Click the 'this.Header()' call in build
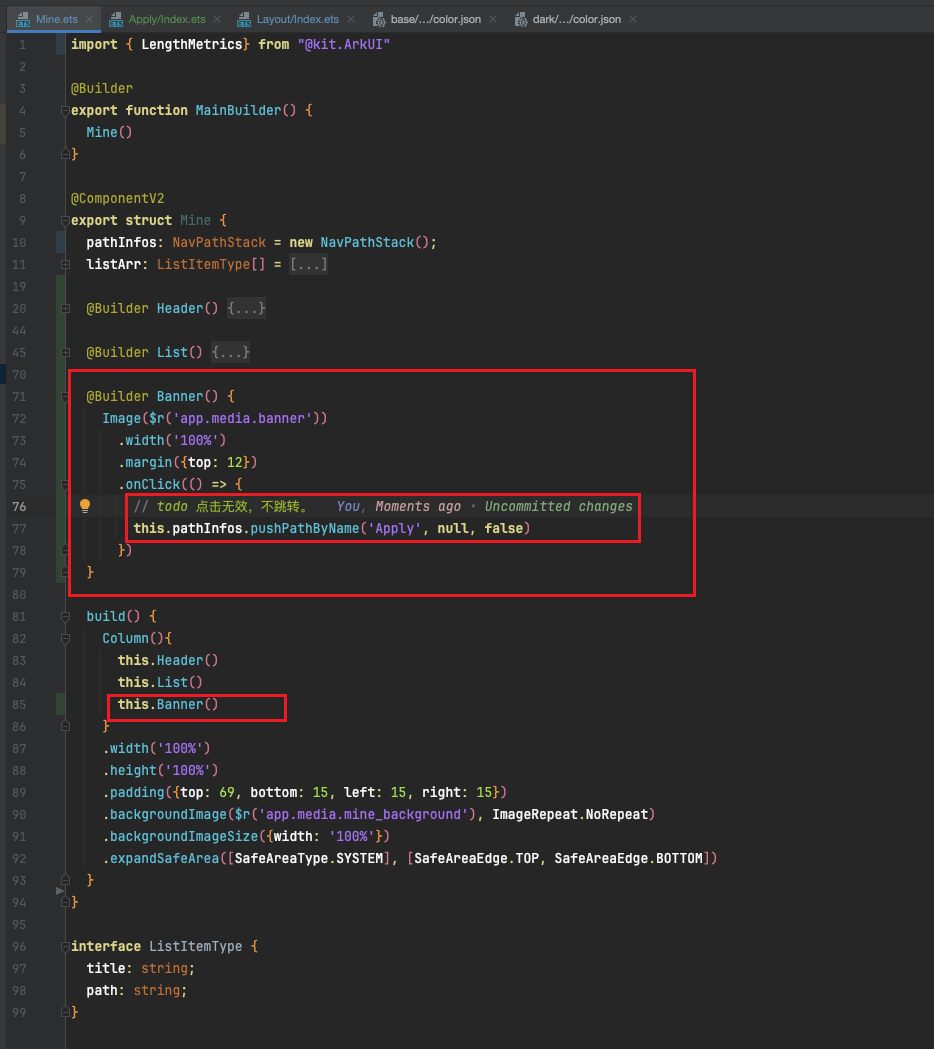Image resolution: width=934 pixels, height=1049 pixels. click(x=168, y=660)
